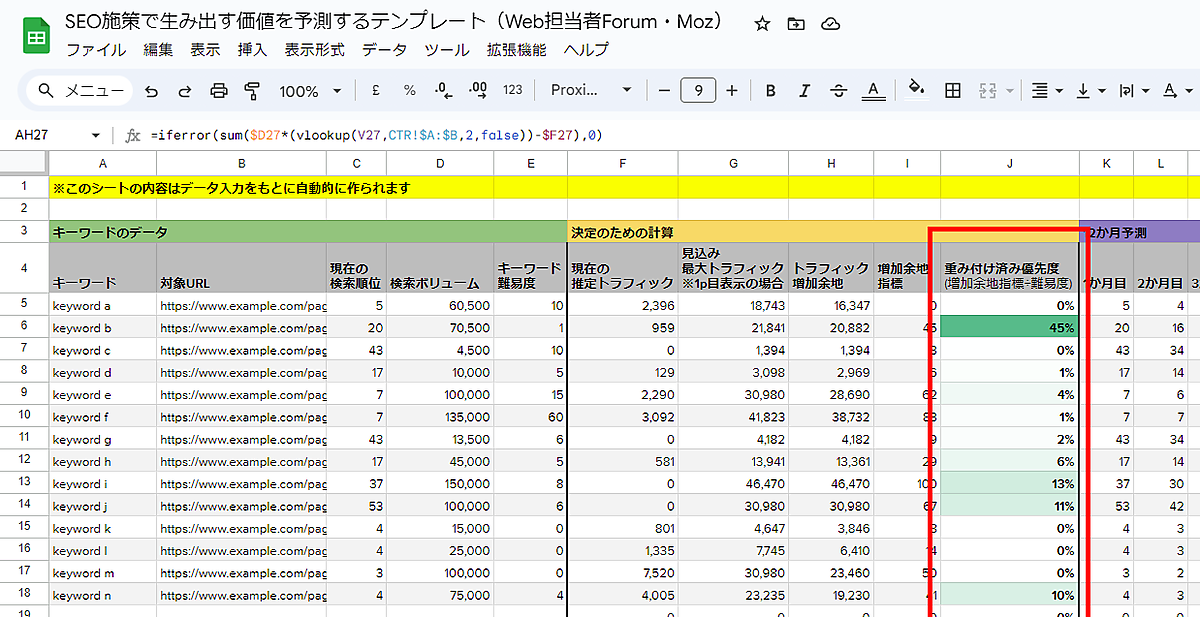Screen dimensions: 1200x617
Task: Click the print icon
Action: click(219, 91)
